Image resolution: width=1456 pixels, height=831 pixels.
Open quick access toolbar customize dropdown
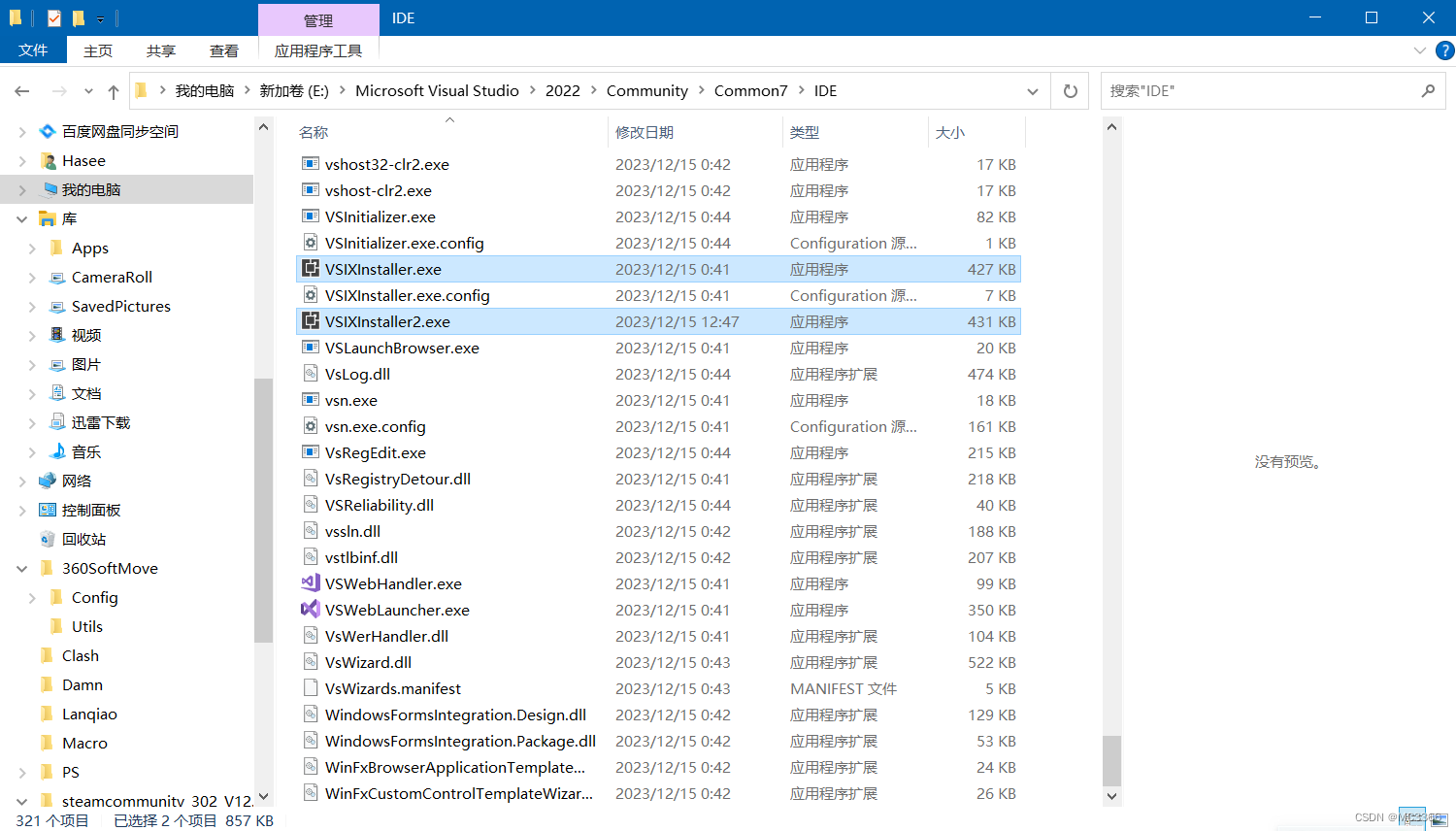(x=100, y=18)
